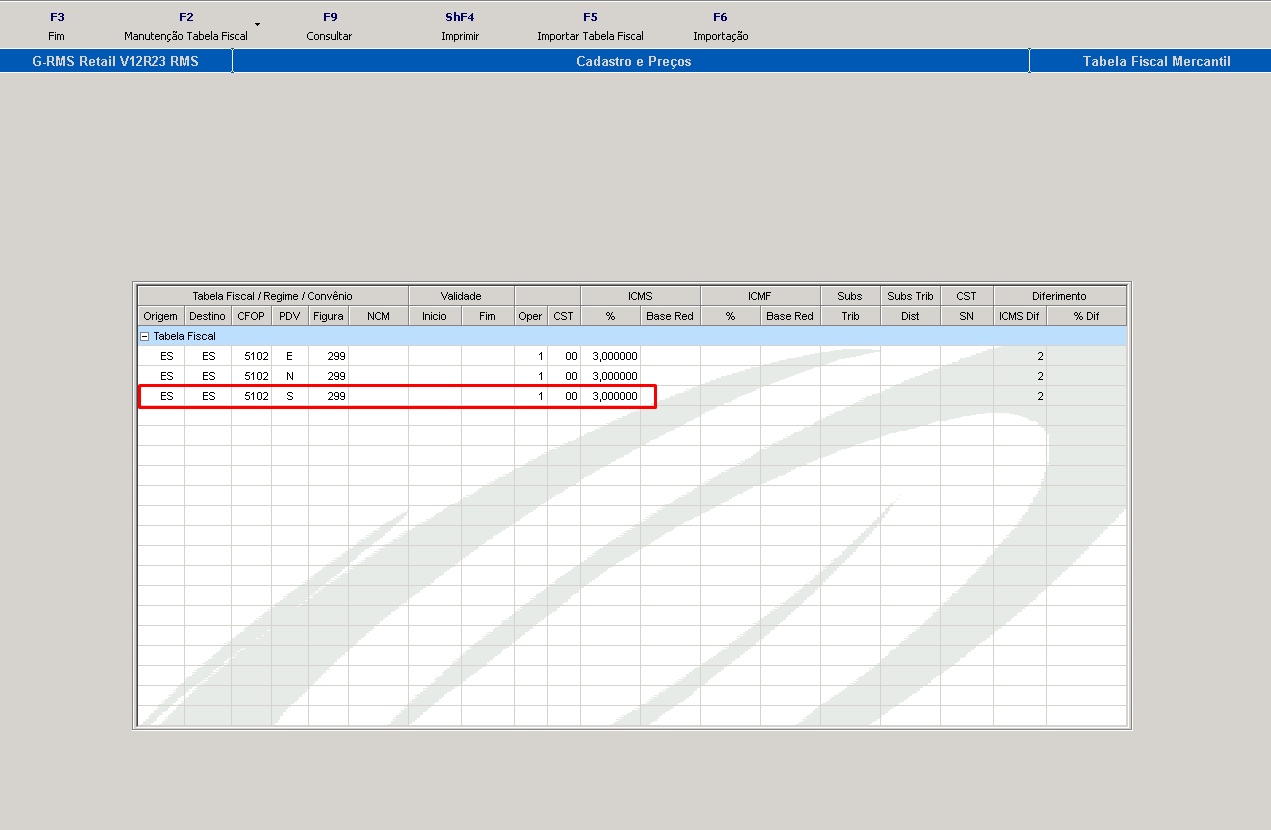Viewport: 1271px width, 830px height.
Task: Click the CFOP column header
Action: (x=251, y=316)
